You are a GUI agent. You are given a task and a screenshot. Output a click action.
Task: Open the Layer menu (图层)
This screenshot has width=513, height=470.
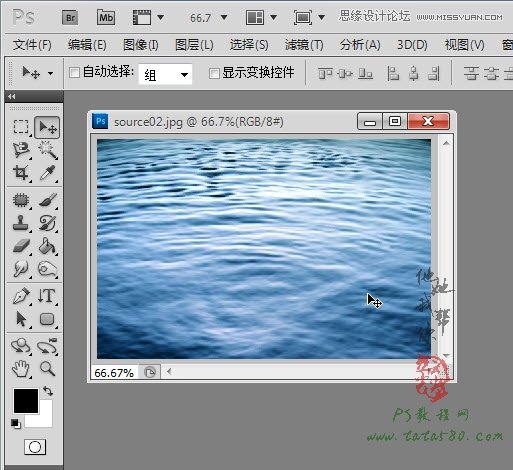click(194, 45)
